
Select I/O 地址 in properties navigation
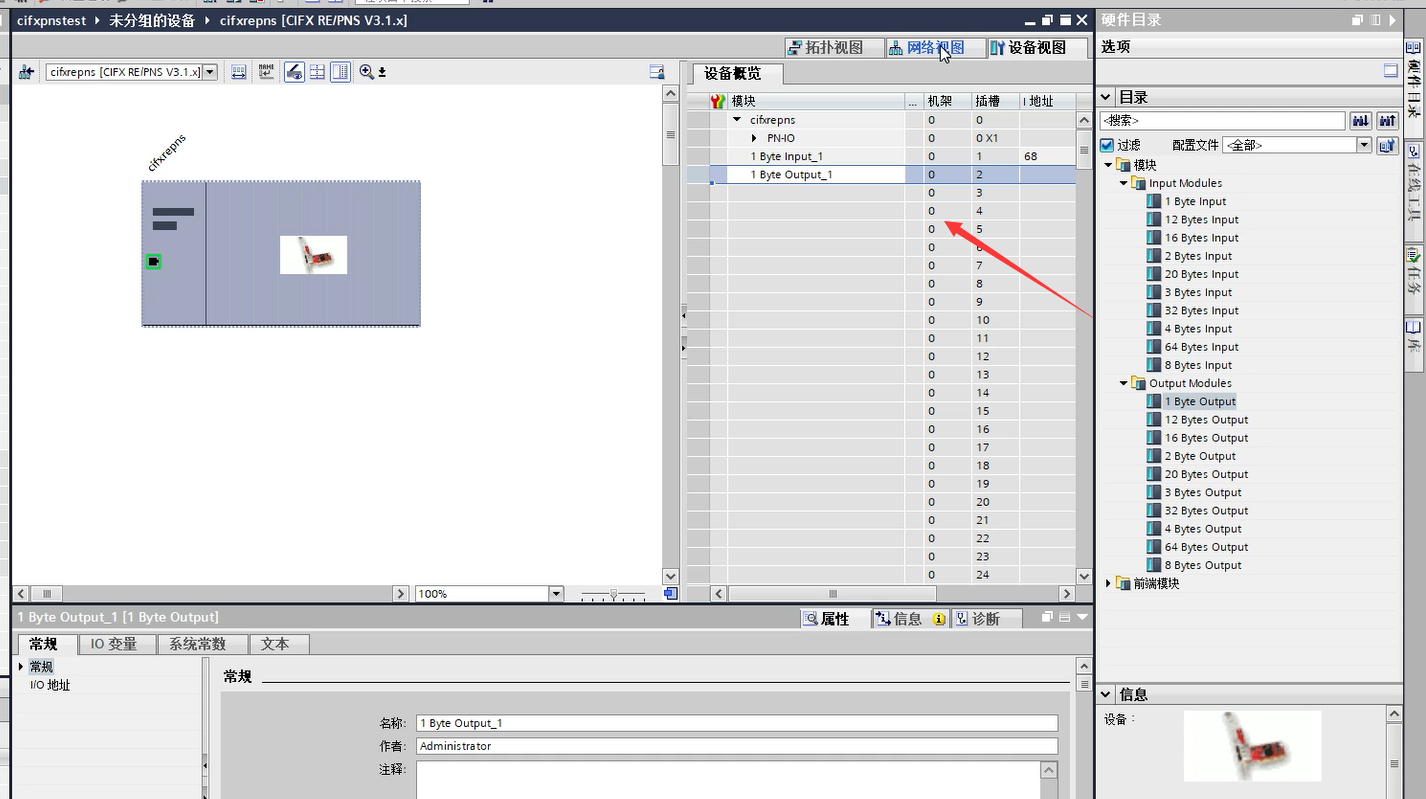tap(50, 685)
